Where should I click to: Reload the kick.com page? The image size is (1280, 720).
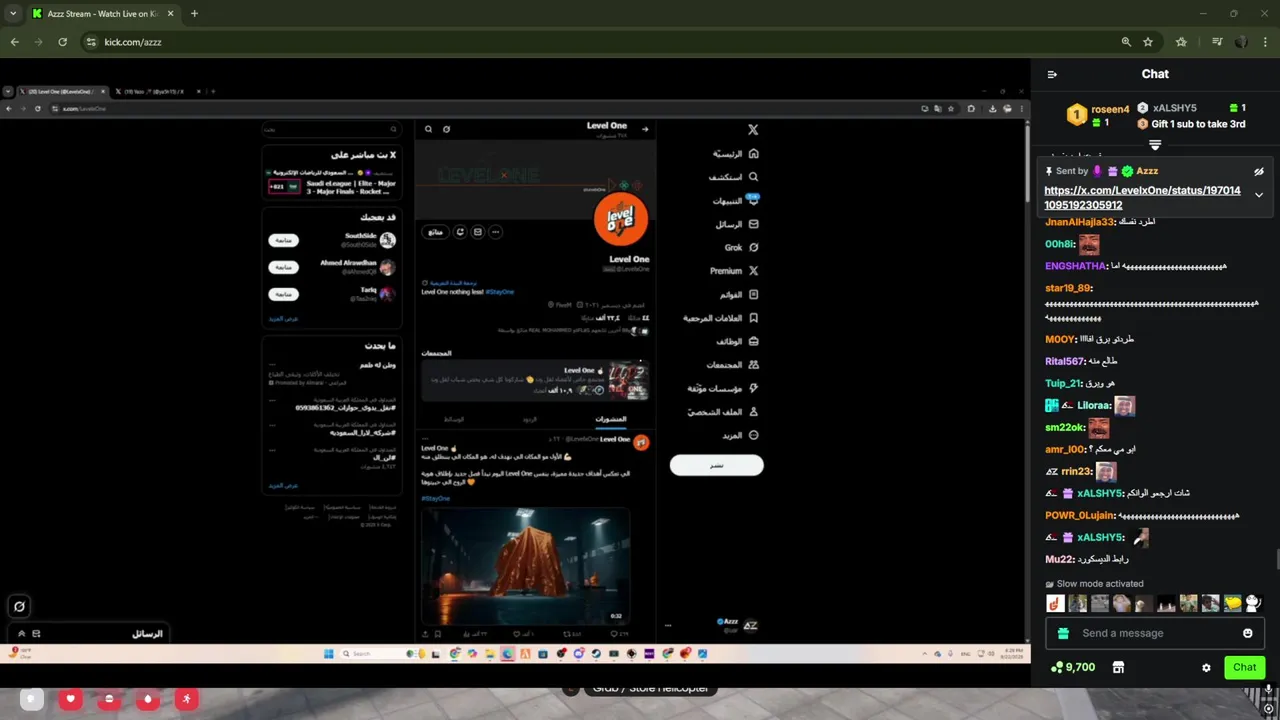pos(63,42)
